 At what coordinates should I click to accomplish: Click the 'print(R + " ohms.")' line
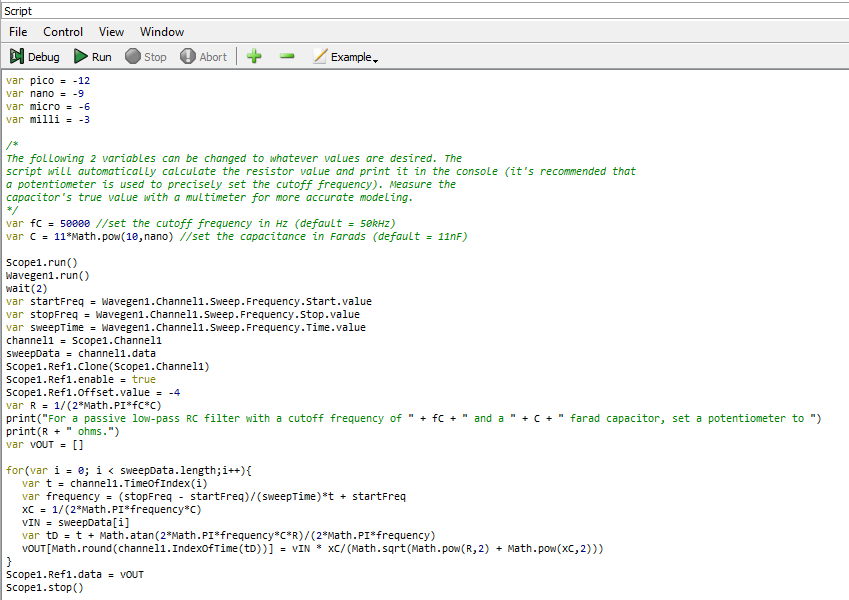tap(63, 432)
